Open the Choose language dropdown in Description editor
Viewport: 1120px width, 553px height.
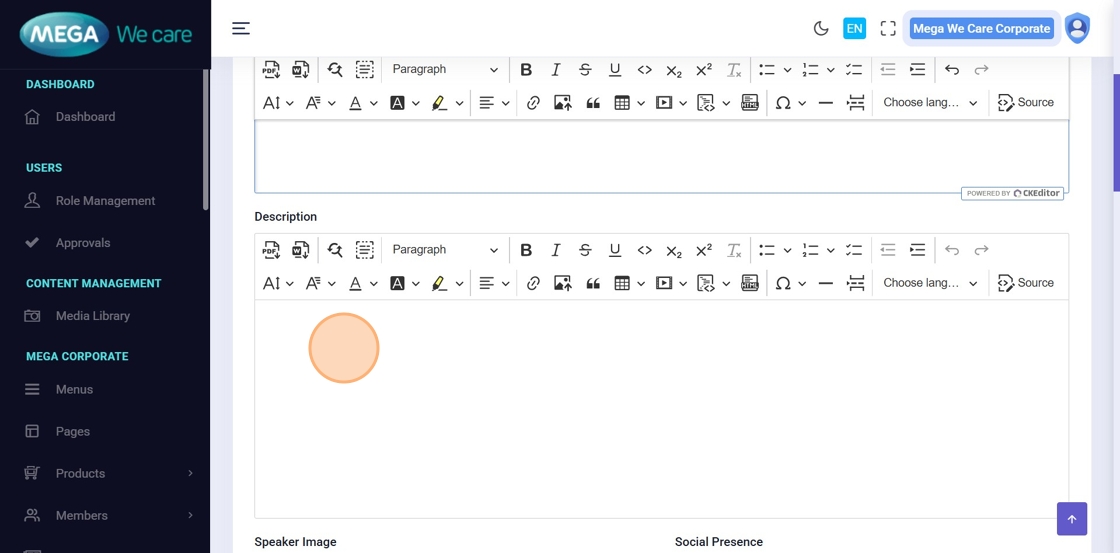click(x=930, y=284)
